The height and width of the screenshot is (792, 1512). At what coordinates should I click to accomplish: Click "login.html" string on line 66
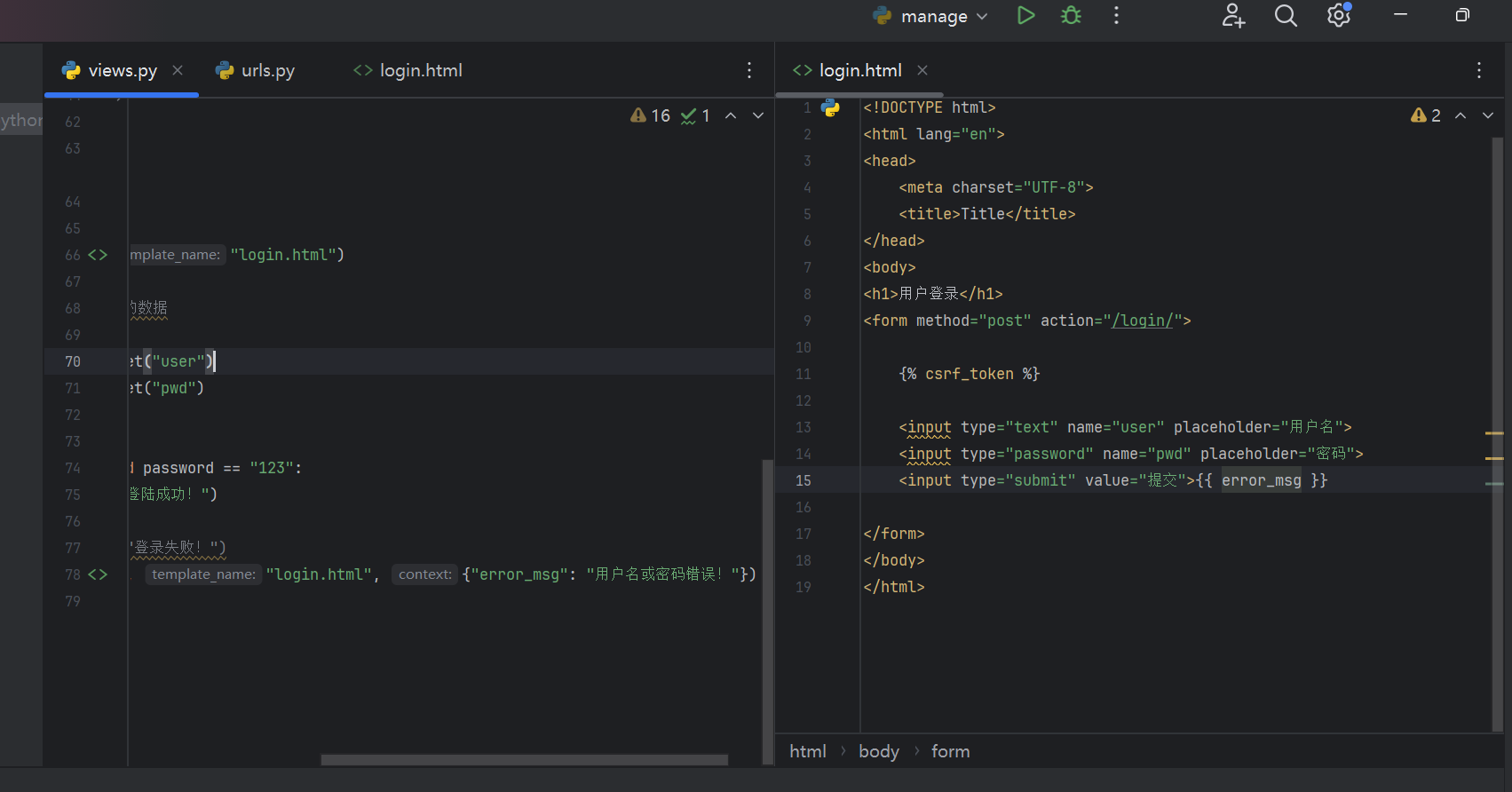tap(283, 255)
